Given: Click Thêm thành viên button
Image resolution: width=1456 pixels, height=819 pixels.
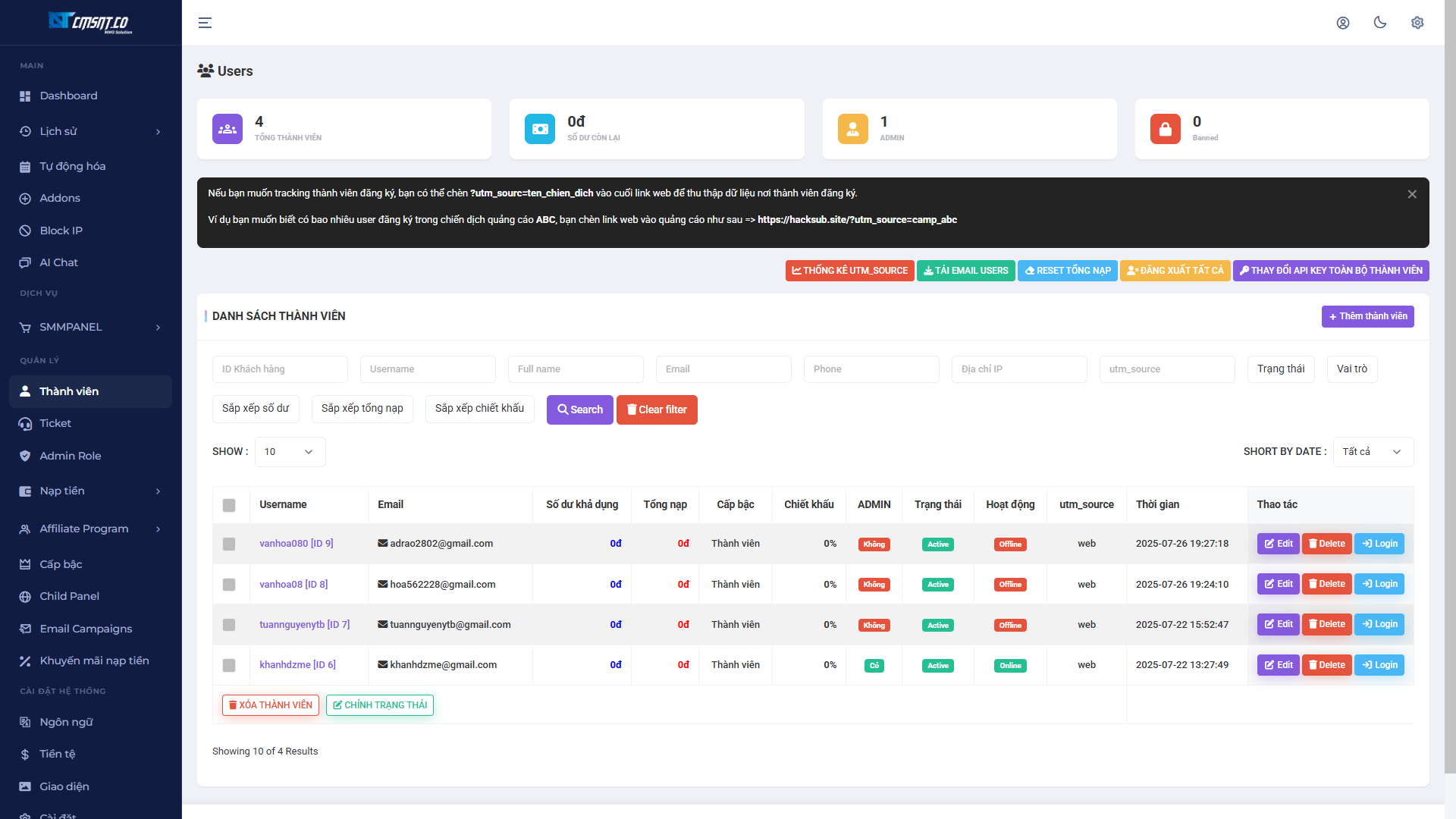Looking at the screenshot, I should tap(1367, 316).
